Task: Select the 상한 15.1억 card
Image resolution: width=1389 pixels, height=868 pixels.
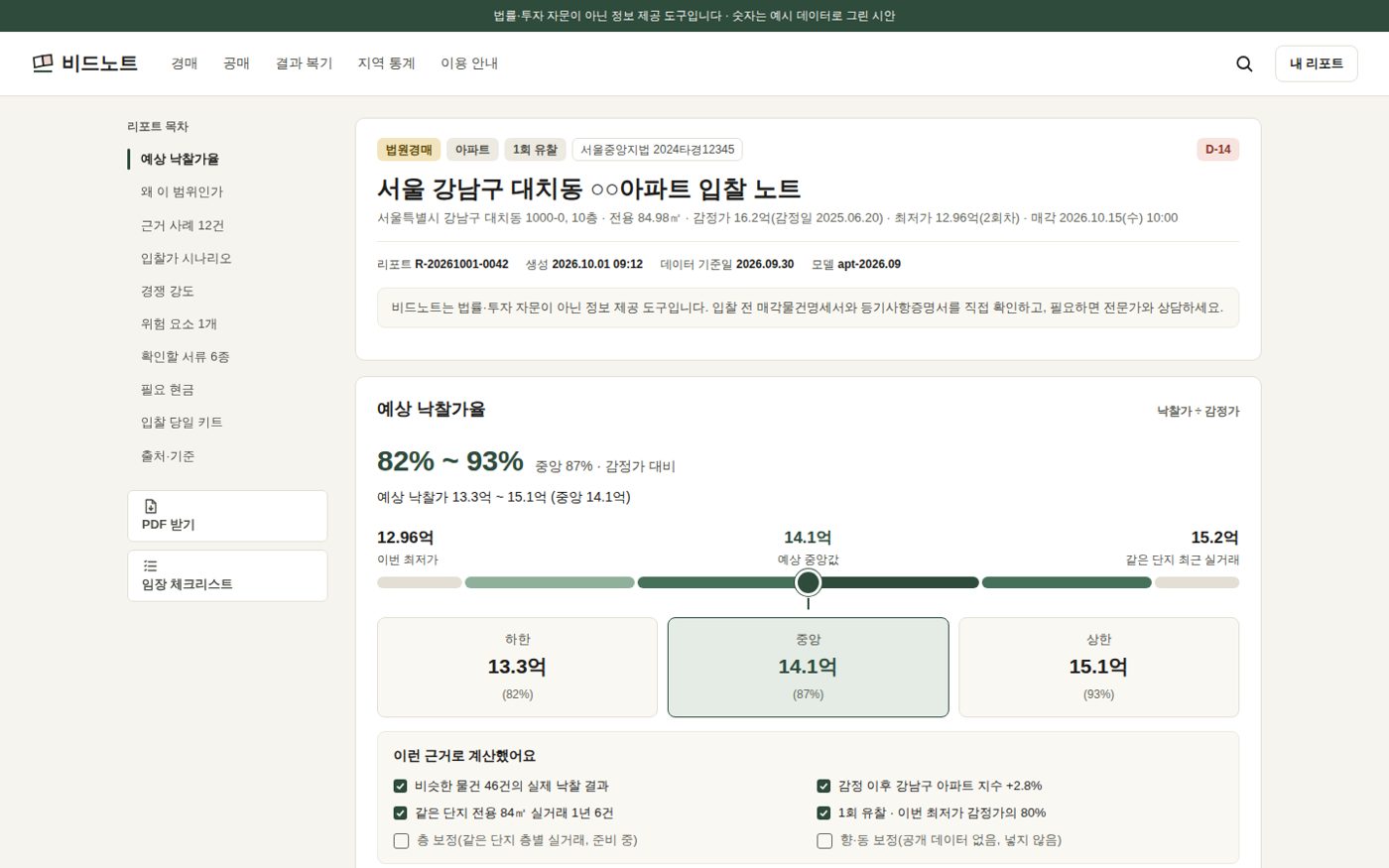Action: (1098, 667)
